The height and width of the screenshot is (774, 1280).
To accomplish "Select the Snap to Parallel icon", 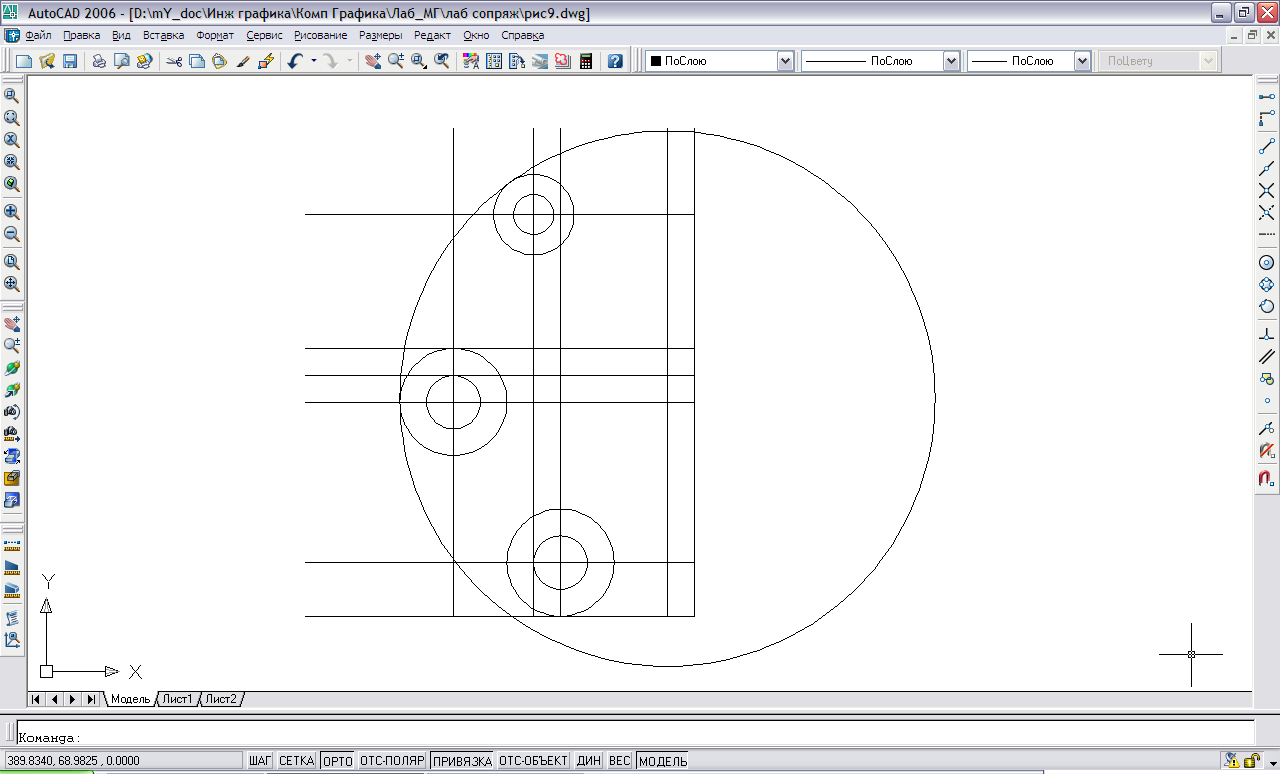I will (x=1266, y=356).
